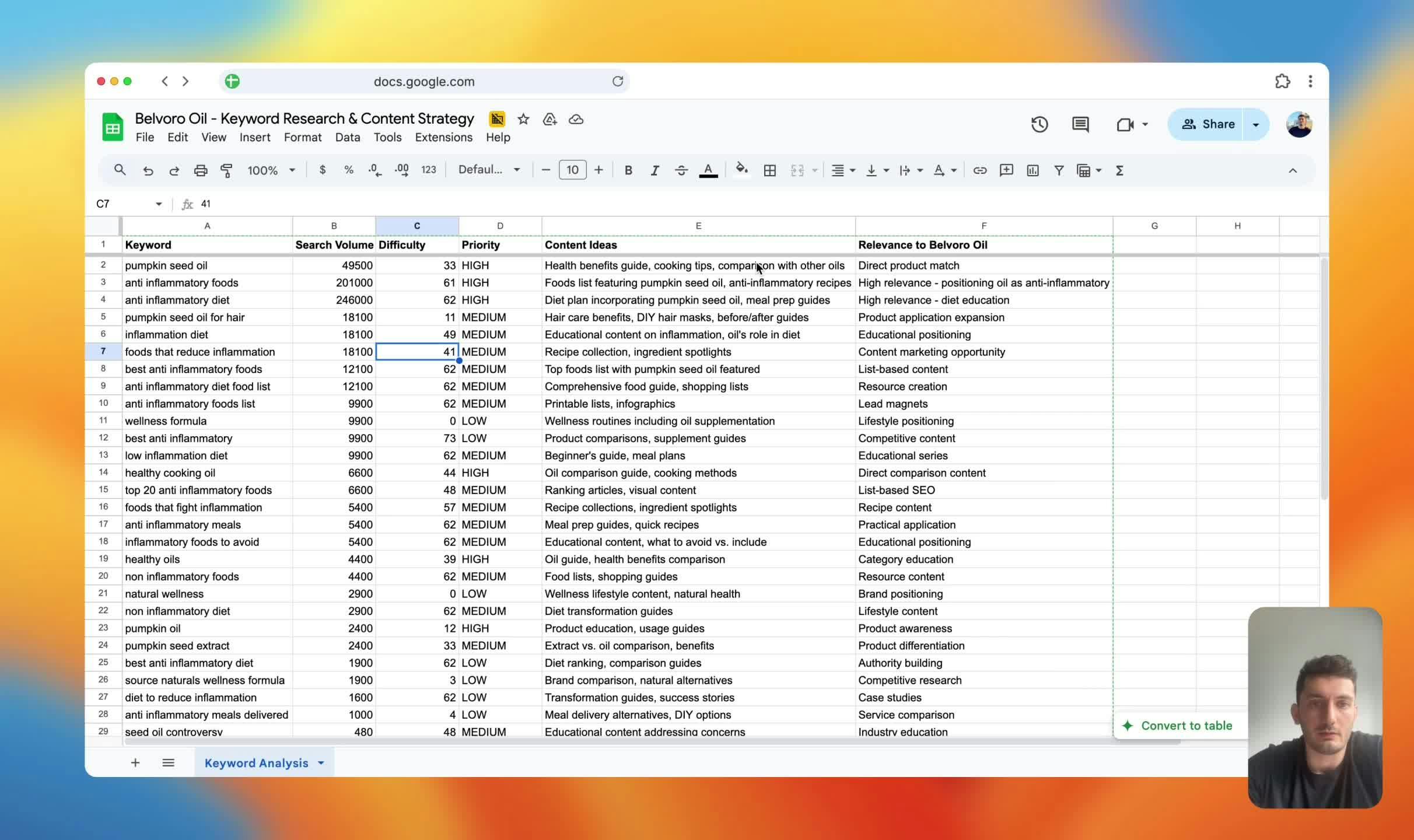Screen dimensions: 1414x840
Task: Open the Default font dropdown
Action: [x=489, y=170]
